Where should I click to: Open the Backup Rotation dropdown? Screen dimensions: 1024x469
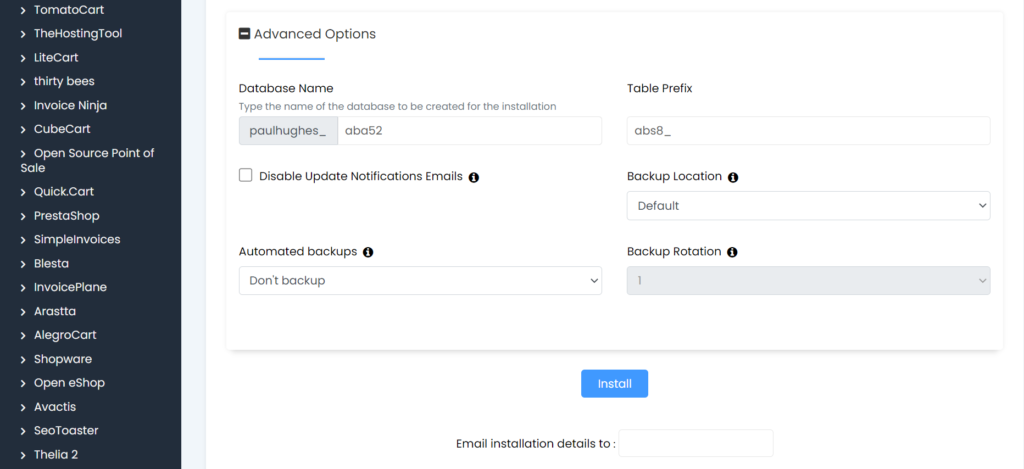(808, 280)
